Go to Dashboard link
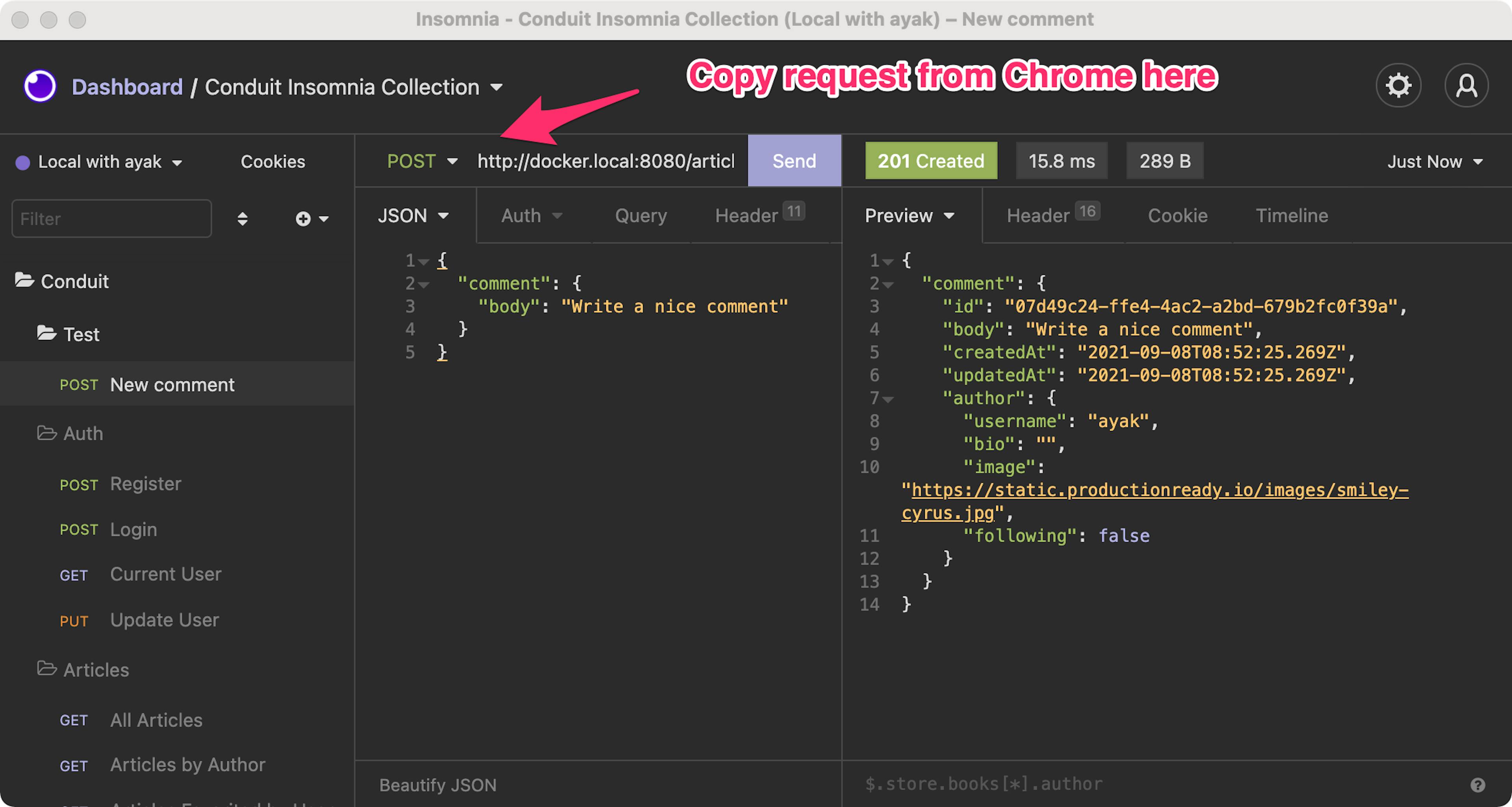Screen dimensions: 1512x807 tap(127, 87)
